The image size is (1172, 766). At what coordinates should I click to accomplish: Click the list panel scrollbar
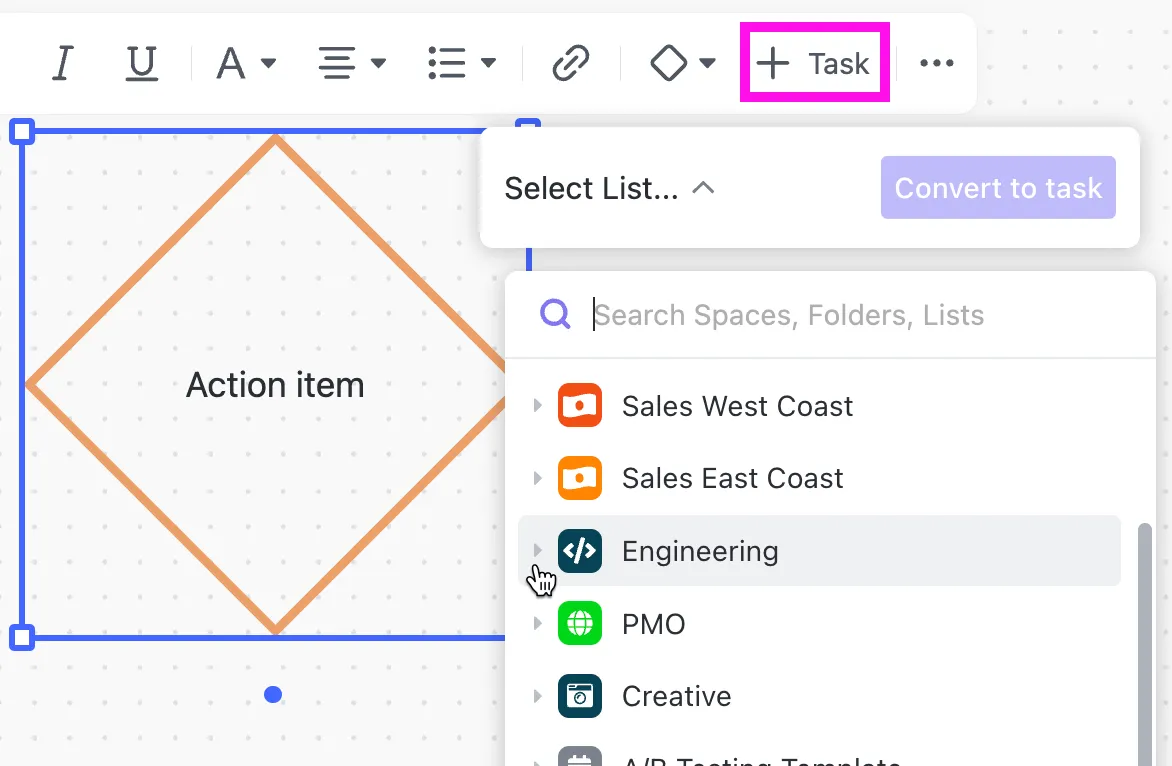pos(1144,643)
